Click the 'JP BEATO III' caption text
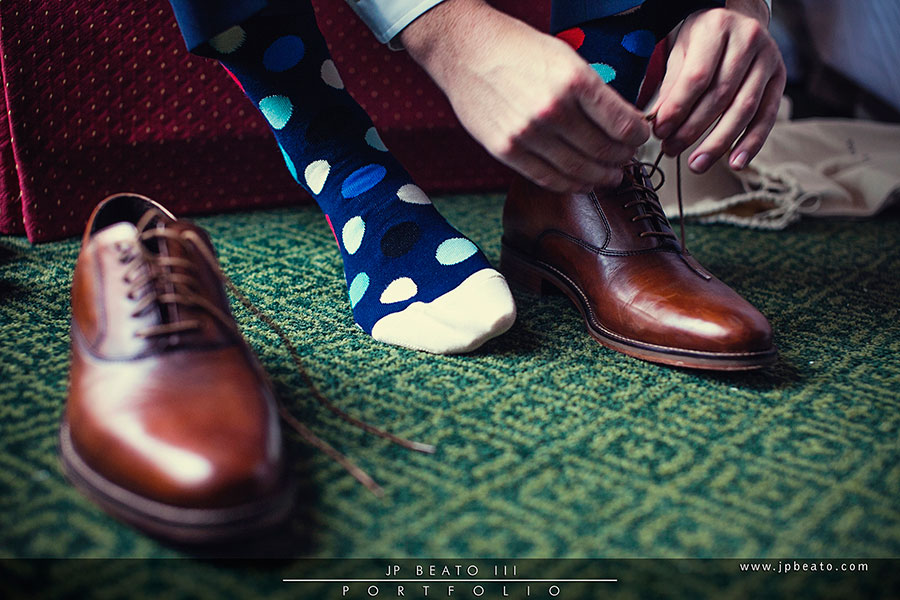The width and height of the screenshot is (900, 600). [452, 571]
